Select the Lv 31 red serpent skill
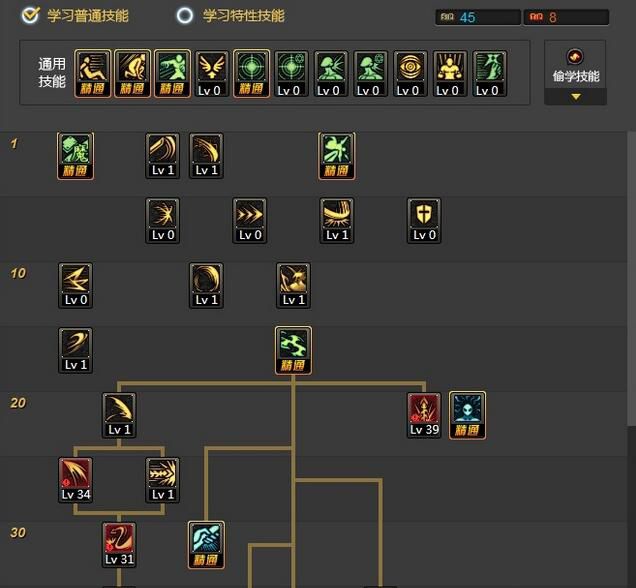This screenshot has height=588, width=636. [119, 545]
